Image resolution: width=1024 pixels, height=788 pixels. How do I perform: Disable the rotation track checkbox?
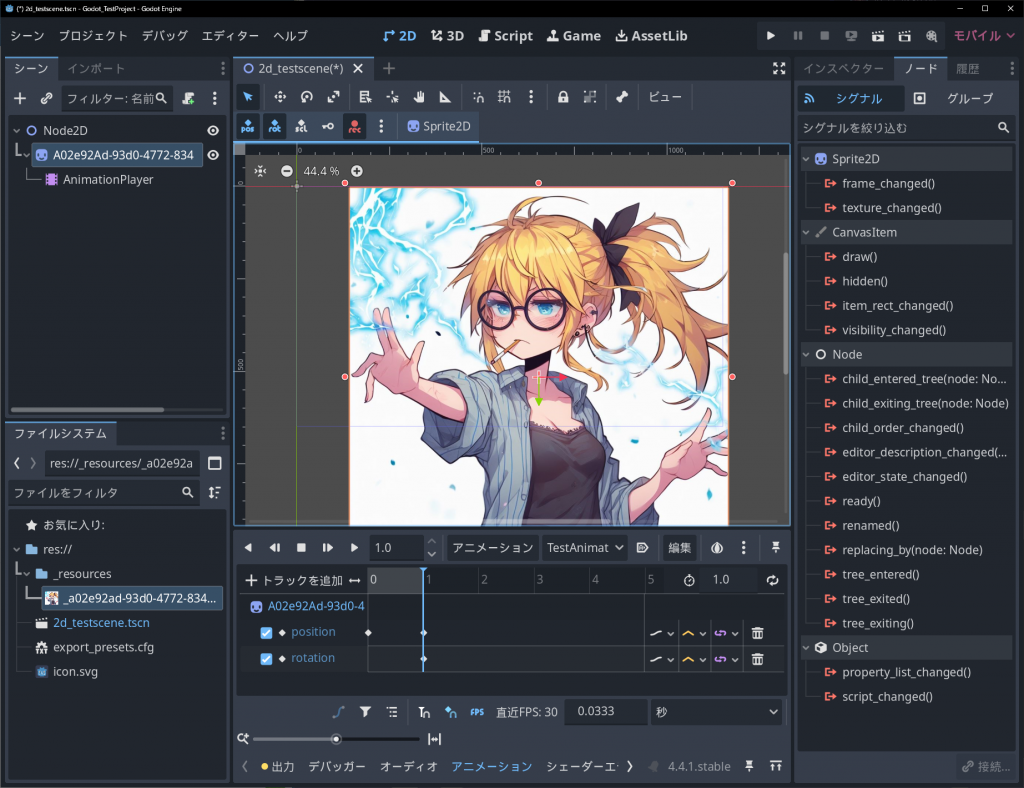(x=266, y=659)
